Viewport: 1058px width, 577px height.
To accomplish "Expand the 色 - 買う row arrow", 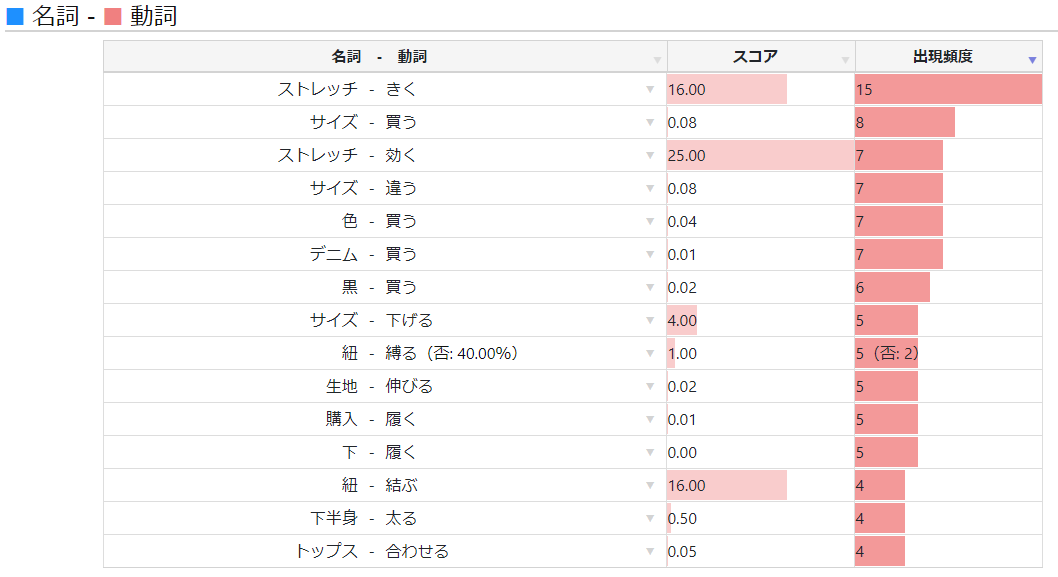I will (x=651, y=222).
